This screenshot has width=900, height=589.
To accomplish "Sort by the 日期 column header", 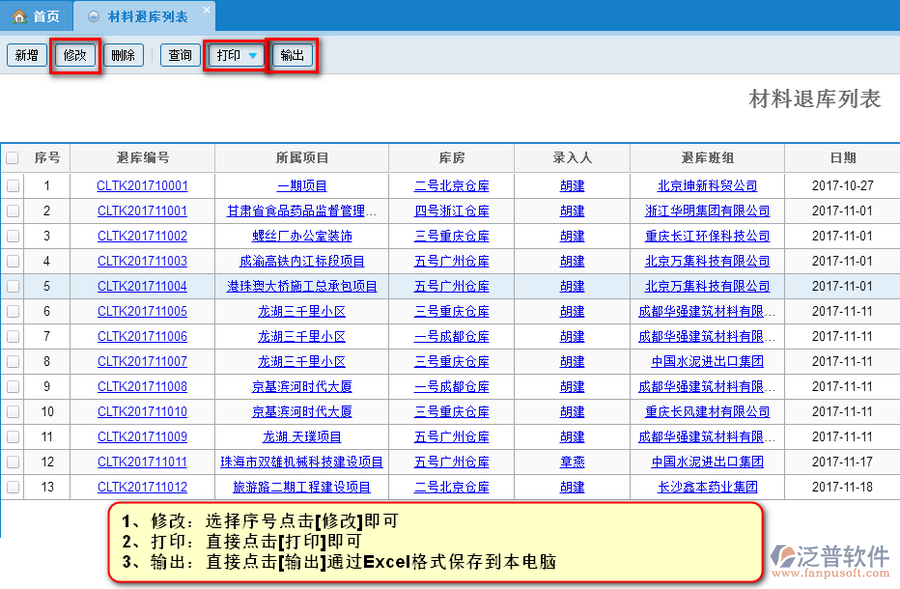I will coord(842,158).
